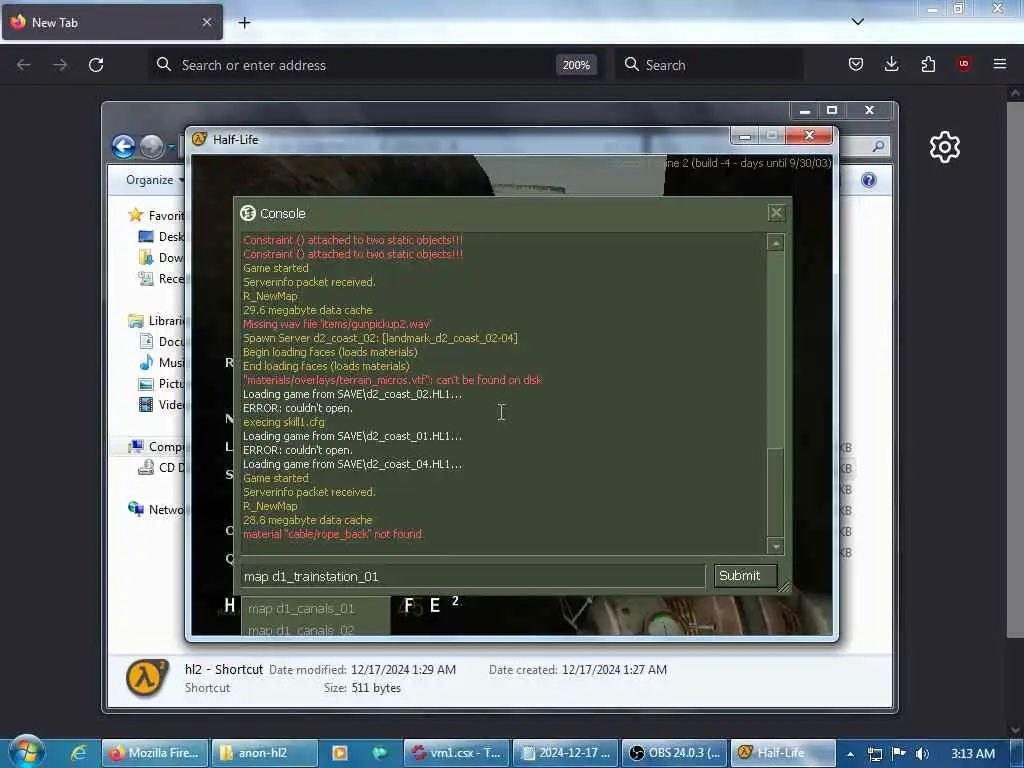Image resolution: width=1024 pixels, height=768 pixels.
Task: Click the network tray icon
Action: [x=874, y=754]
